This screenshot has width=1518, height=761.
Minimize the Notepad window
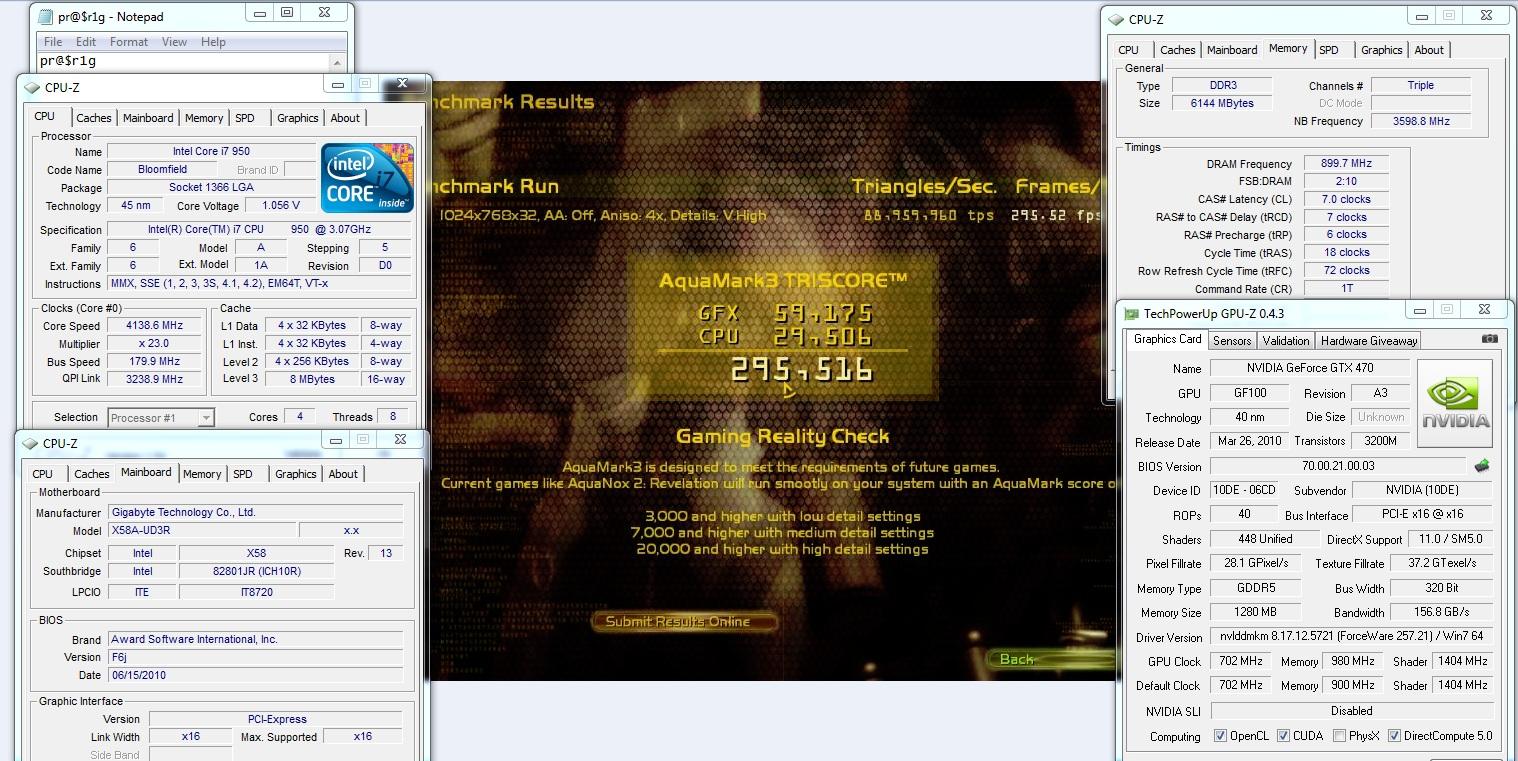[x=259, y=13]
